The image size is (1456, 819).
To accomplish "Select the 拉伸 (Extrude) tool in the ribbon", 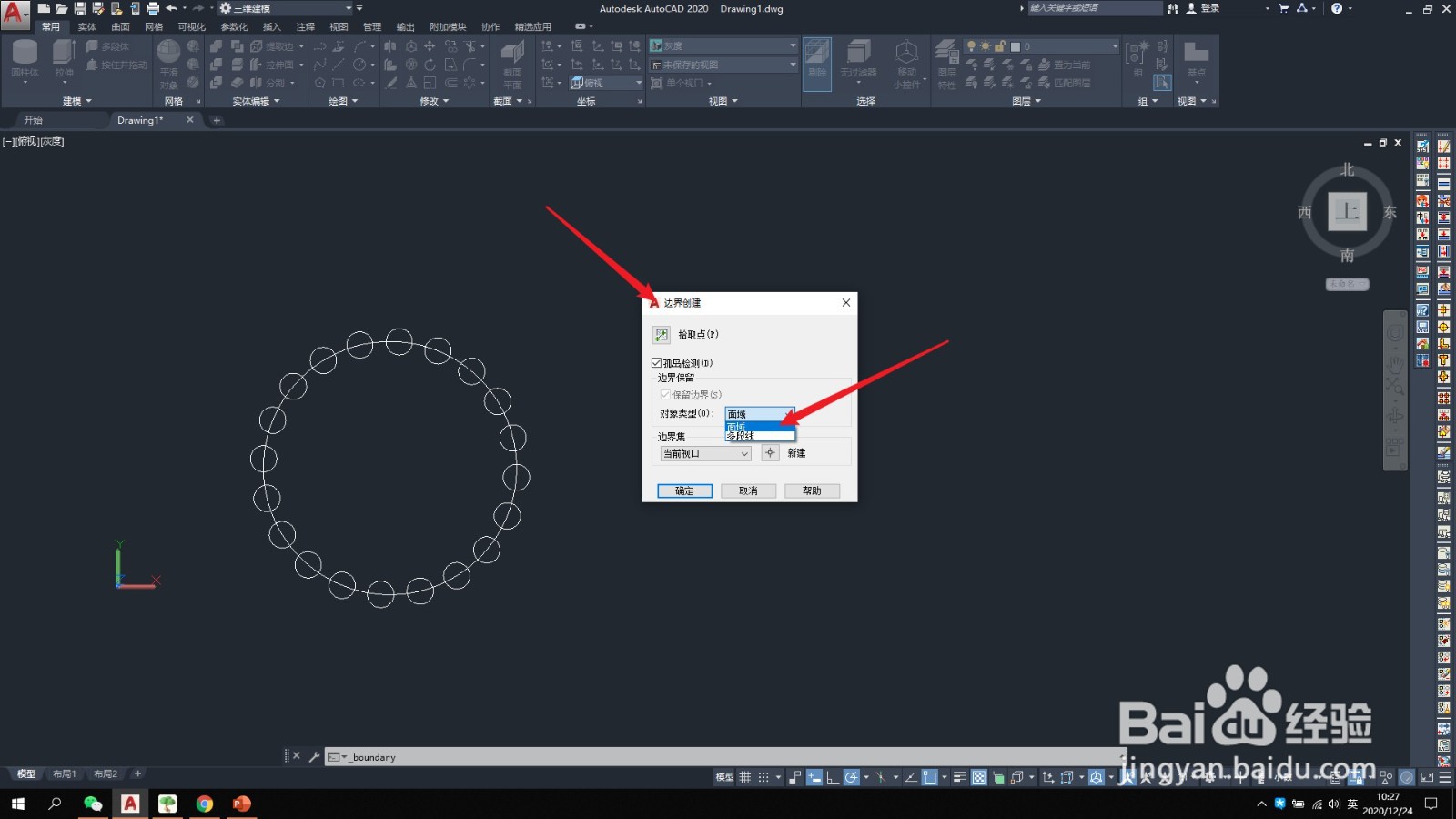I will (63, 56).
